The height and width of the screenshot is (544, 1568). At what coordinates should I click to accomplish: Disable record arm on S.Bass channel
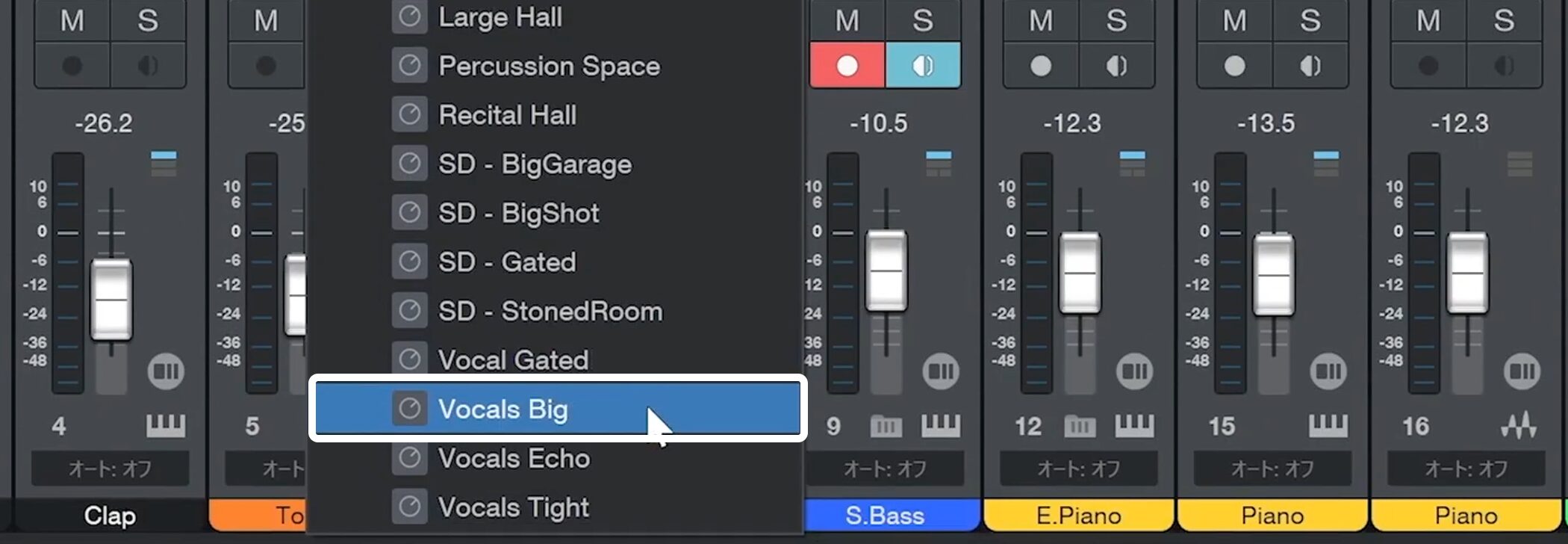click(x=847, y=66)
